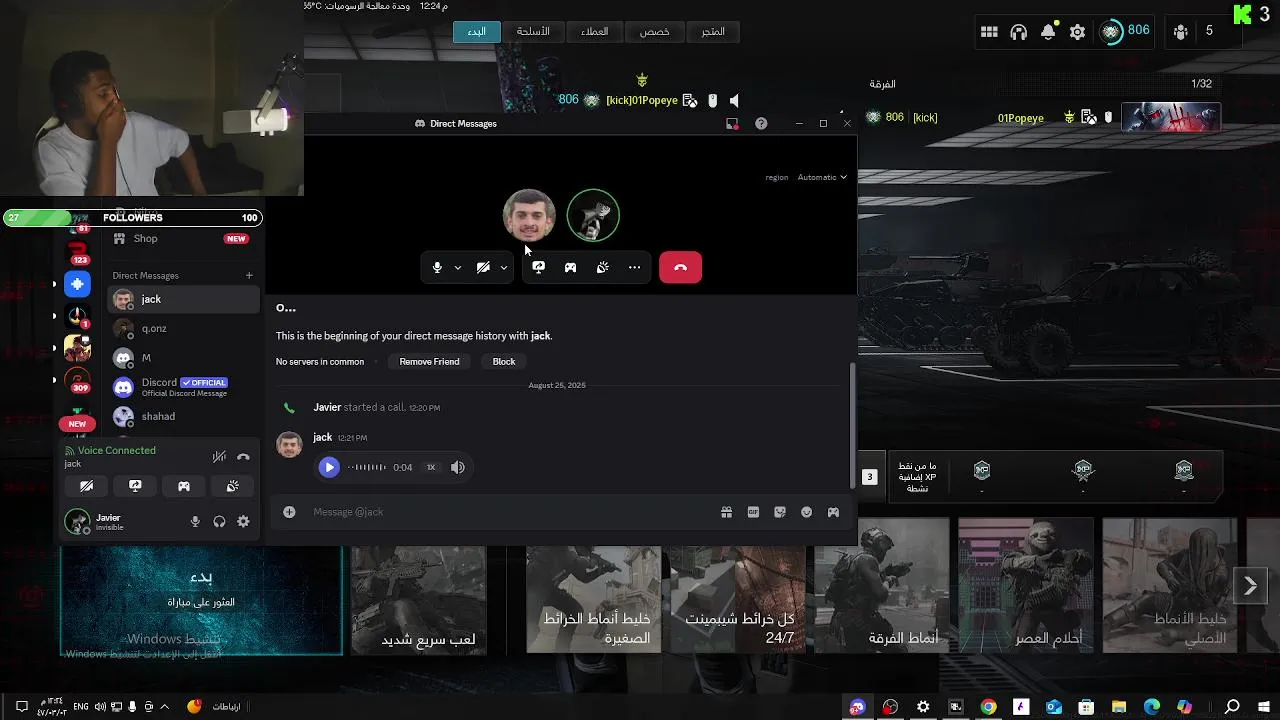This screenshot has height=720, width=1280.
Task: Toggle noise suppression in Voice Connected panel
Action: (x=219, y=457)
